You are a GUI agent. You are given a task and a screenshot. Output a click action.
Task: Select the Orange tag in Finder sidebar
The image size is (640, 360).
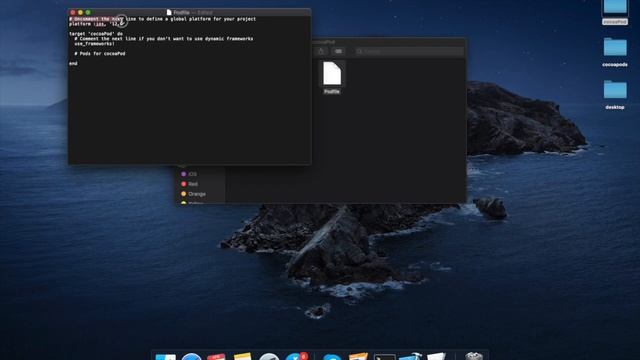pos(193,194)
